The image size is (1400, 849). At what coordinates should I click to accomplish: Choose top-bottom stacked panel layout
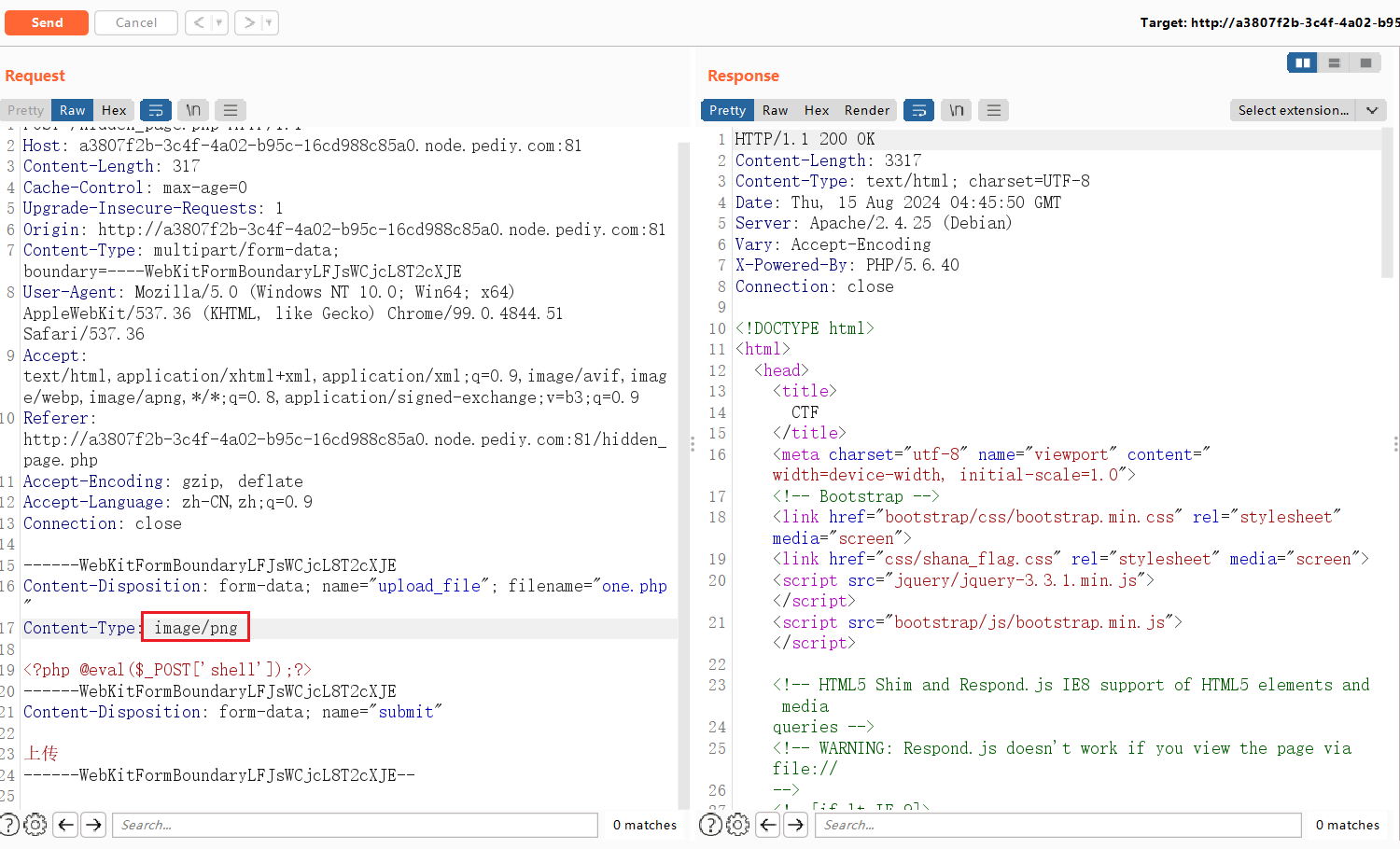[x=1334, y=63]
